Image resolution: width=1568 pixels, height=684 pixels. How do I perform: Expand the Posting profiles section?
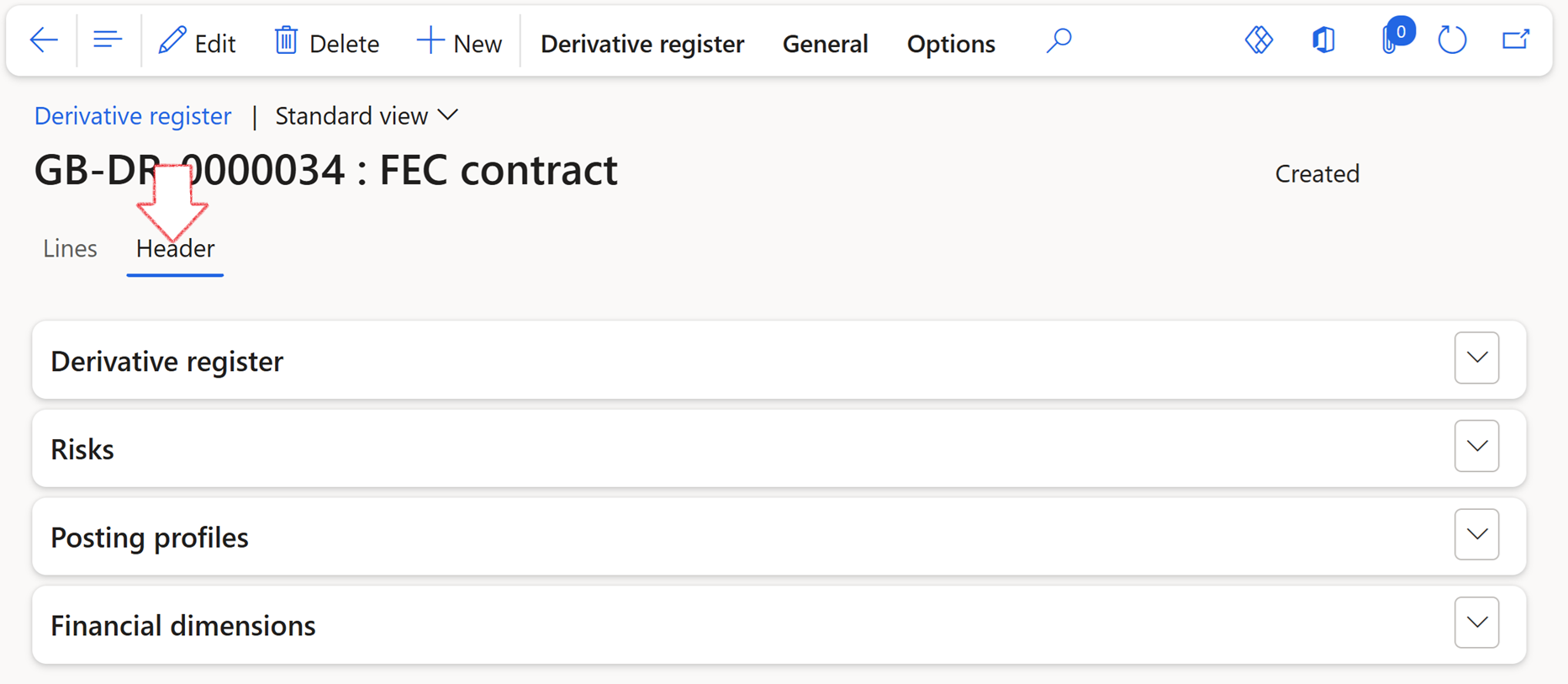(1476, 535)
